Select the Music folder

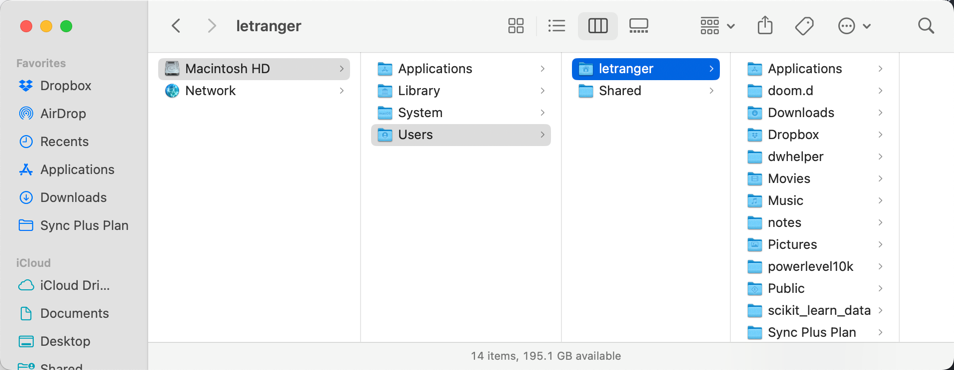tap(815, 200)
